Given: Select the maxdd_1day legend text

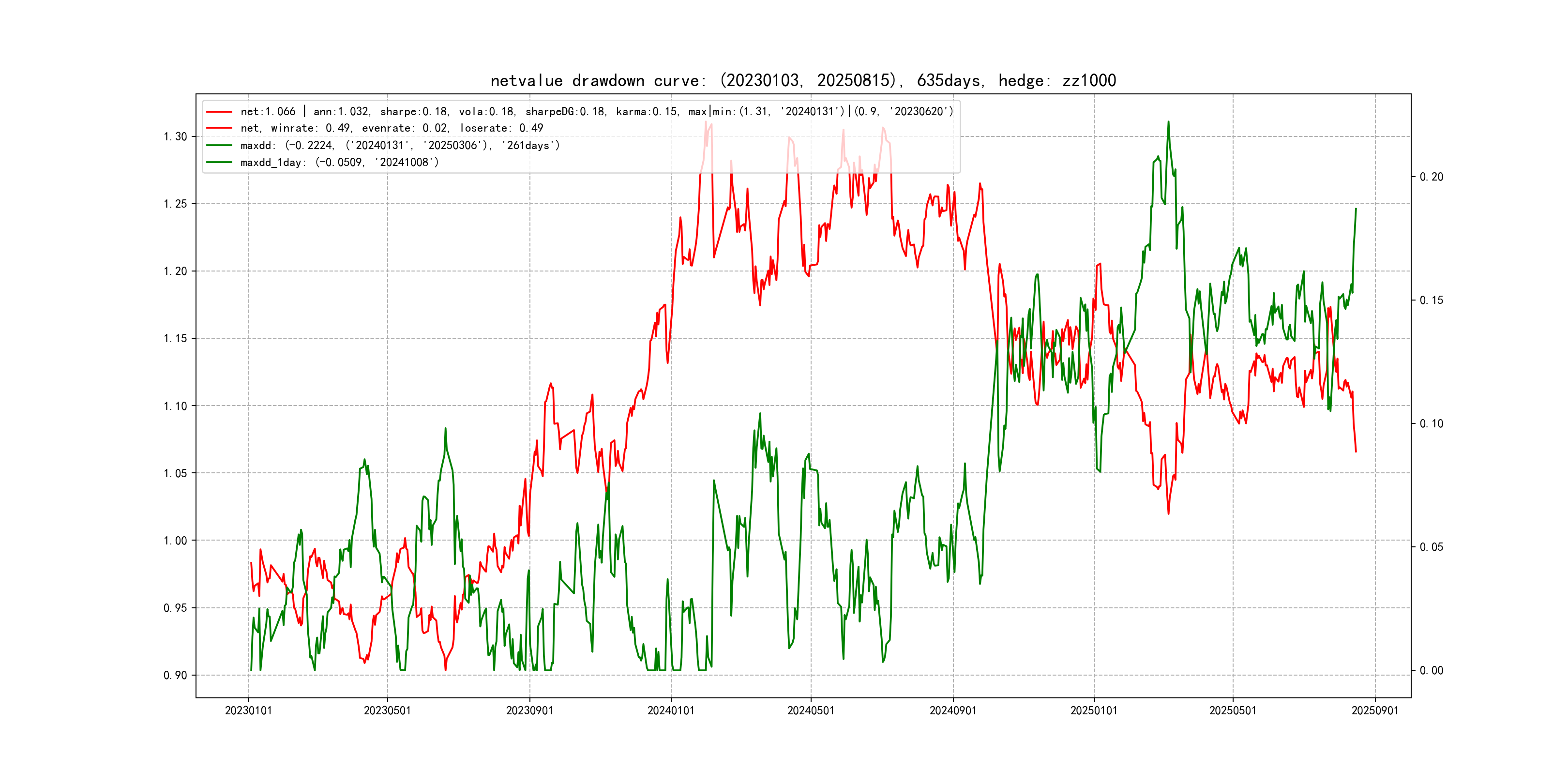Looking at the screenshot, I should click(x=339, y=163).
